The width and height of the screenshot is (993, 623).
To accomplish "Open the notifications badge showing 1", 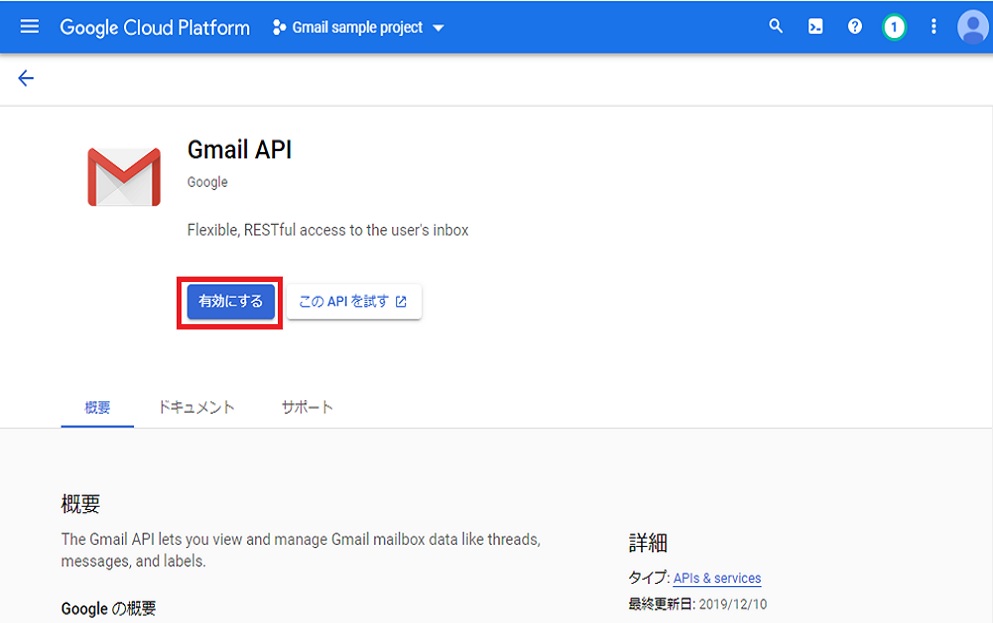I will (x=893, y=26).
